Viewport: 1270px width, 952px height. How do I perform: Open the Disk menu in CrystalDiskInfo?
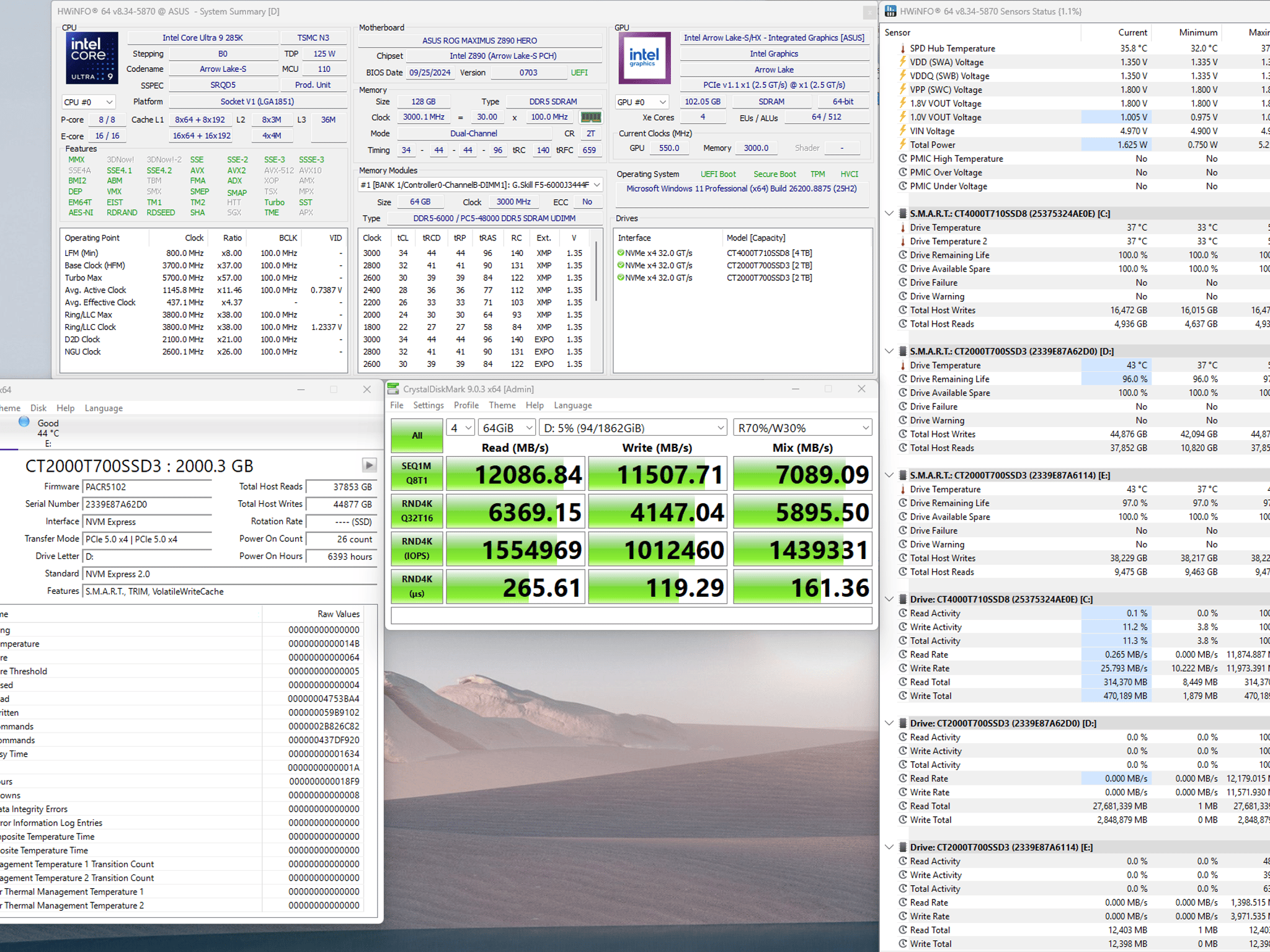click(38, 408)
